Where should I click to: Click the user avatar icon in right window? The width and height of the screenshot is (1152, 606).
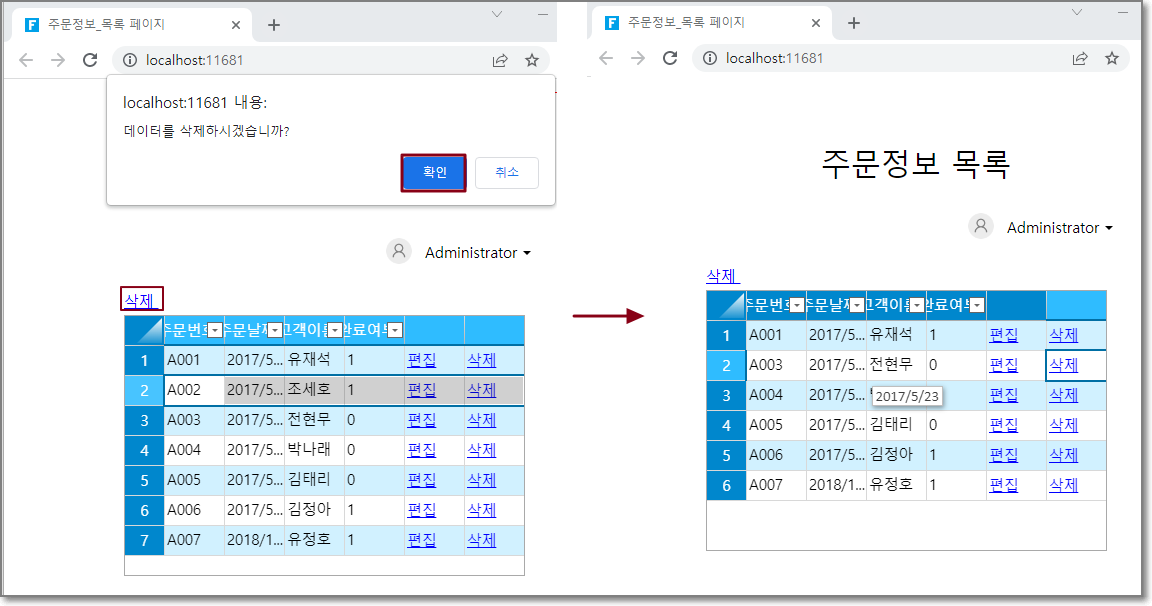coord(980,227)
